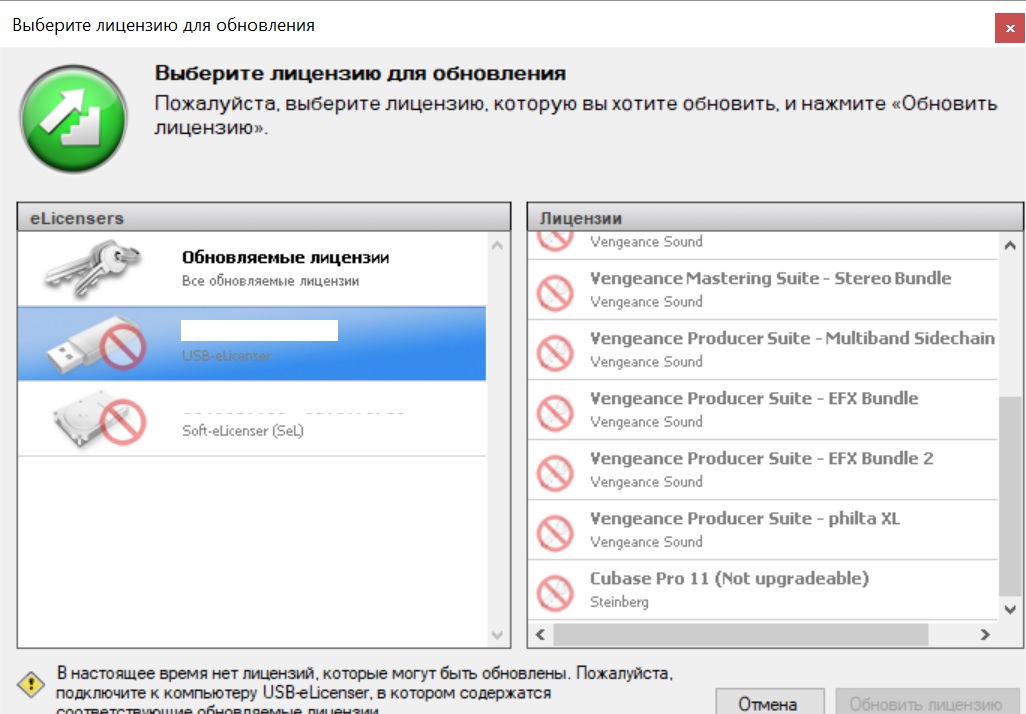The image size is (1026, 714).
Task: Click the Все обновляемые лицензии subtitle text
Action: tap(270, 281)
